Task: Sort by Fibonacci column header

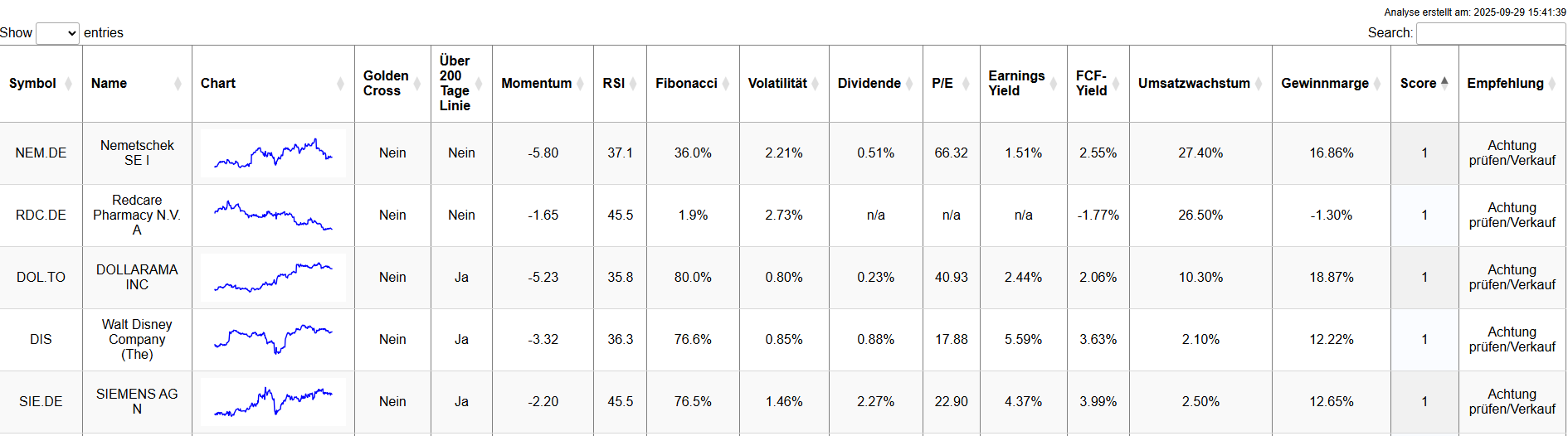Action: click(686, 84)
